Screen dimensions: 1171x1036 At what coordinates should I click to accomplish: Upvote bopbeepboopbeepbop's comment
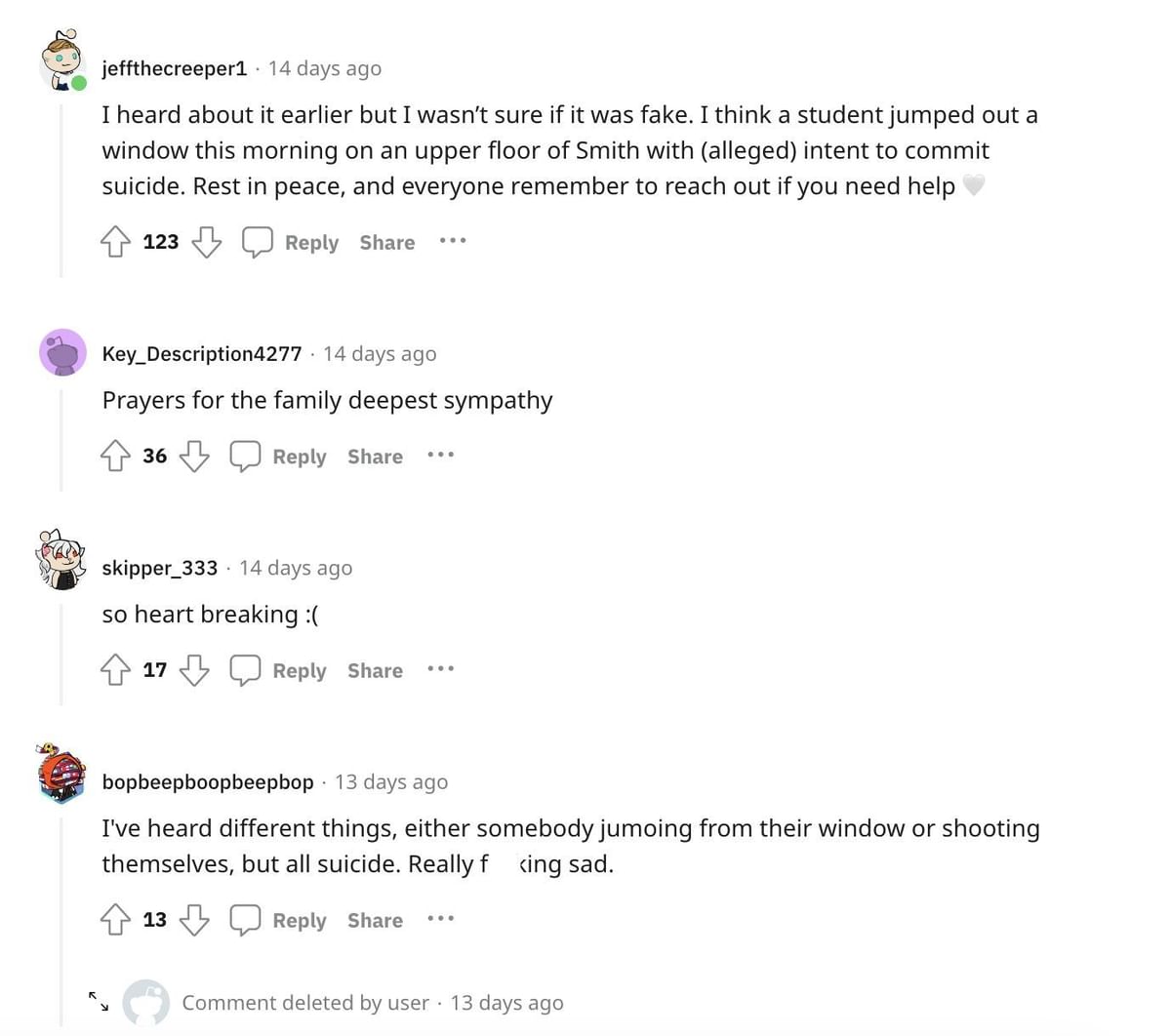[x=115, y=920]
